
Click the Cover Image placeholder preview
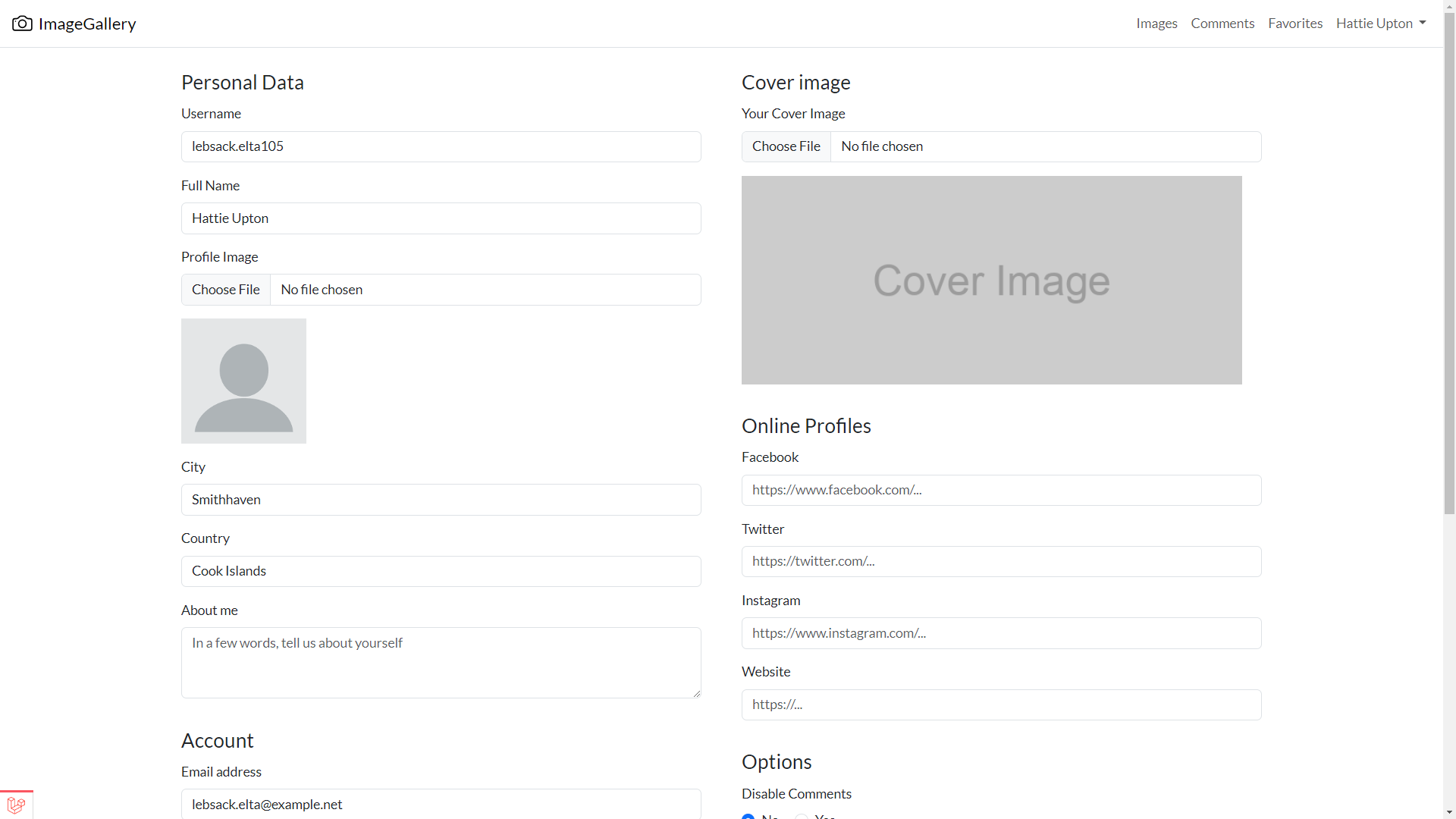pyautogui.click(x=991, y=280)
